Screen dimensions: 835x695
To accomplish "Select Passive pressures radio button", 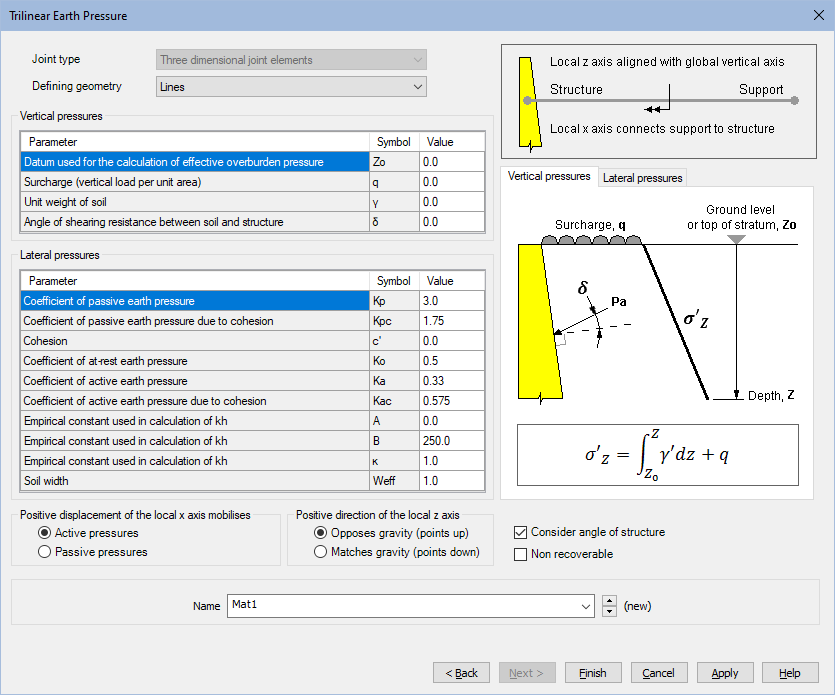I will point(44,552).
